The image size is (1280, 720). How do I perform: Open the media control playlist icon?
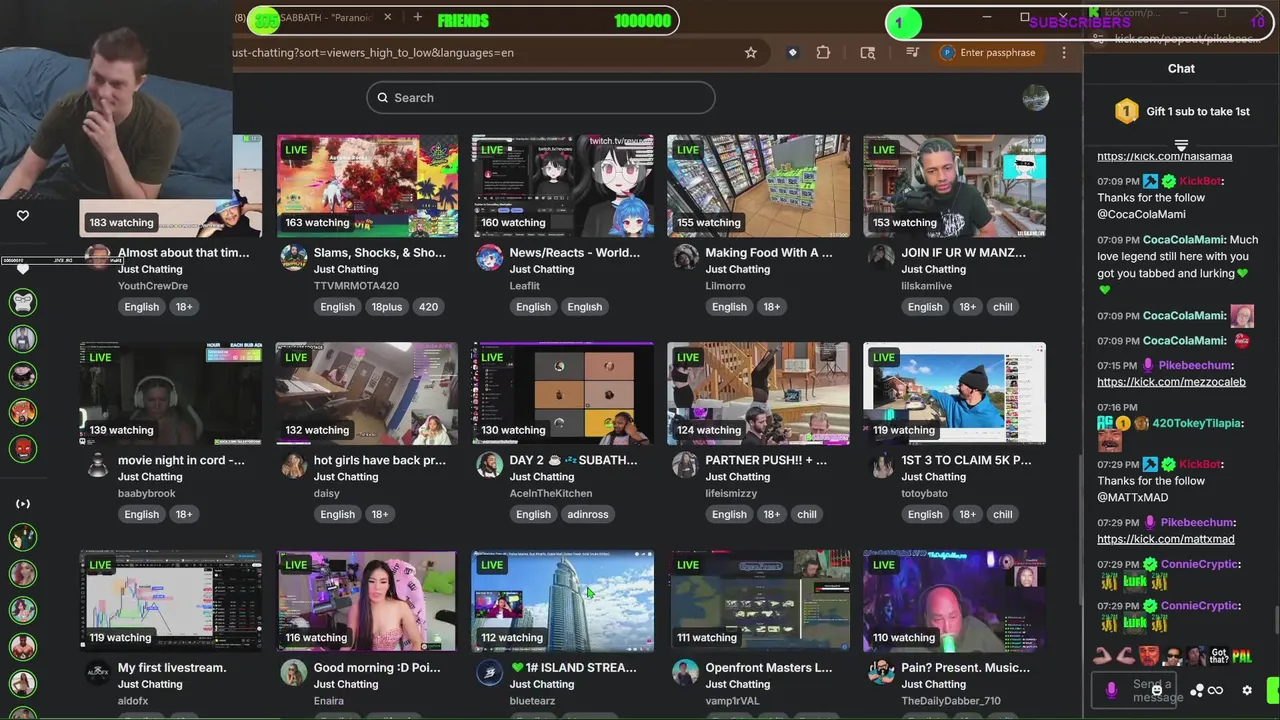pyautogui.click(x=912, y=53)
